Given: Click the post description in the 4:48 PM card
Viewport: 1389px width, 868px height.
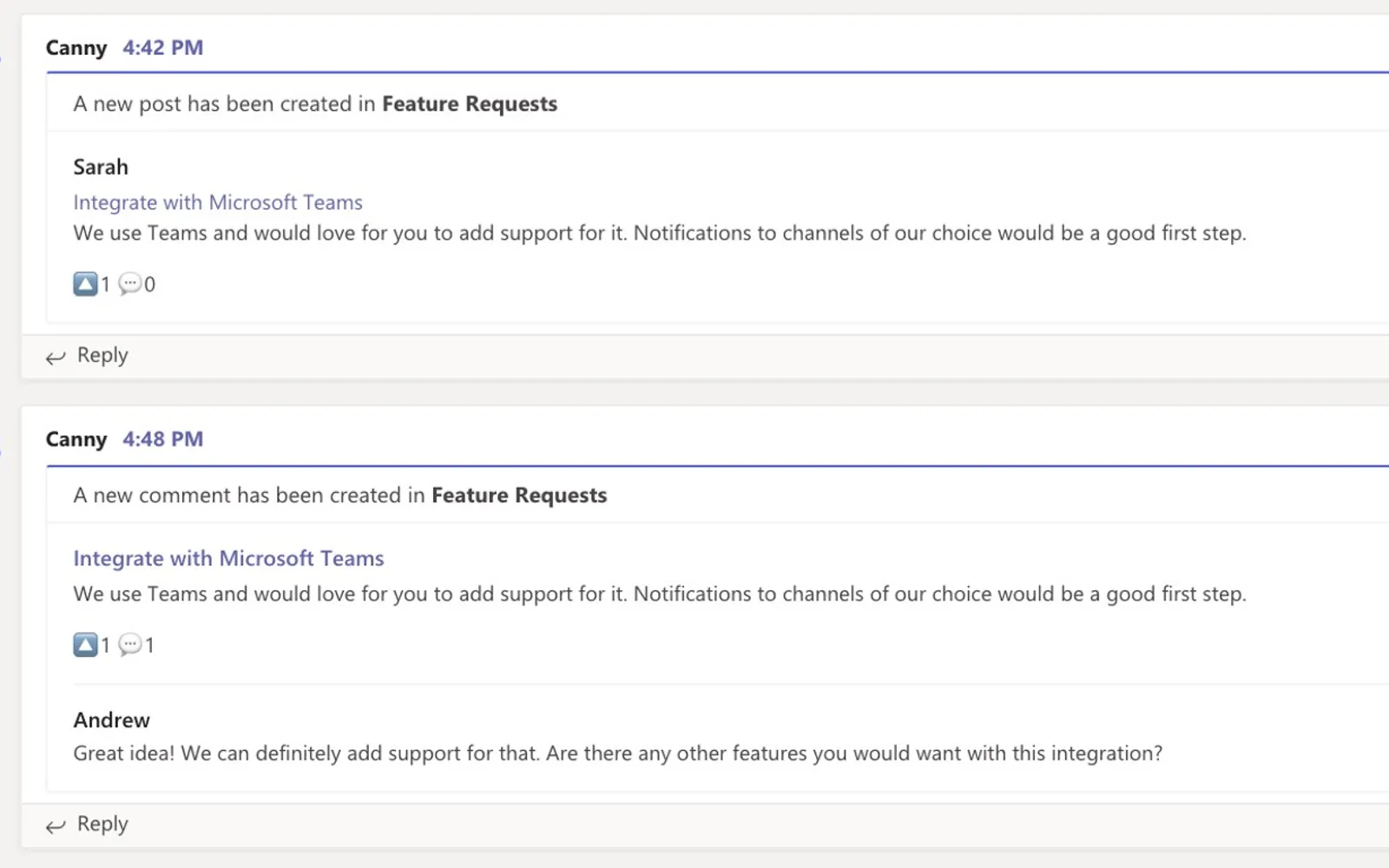Looking at the screenshot, I should click(x=660, y=595).
